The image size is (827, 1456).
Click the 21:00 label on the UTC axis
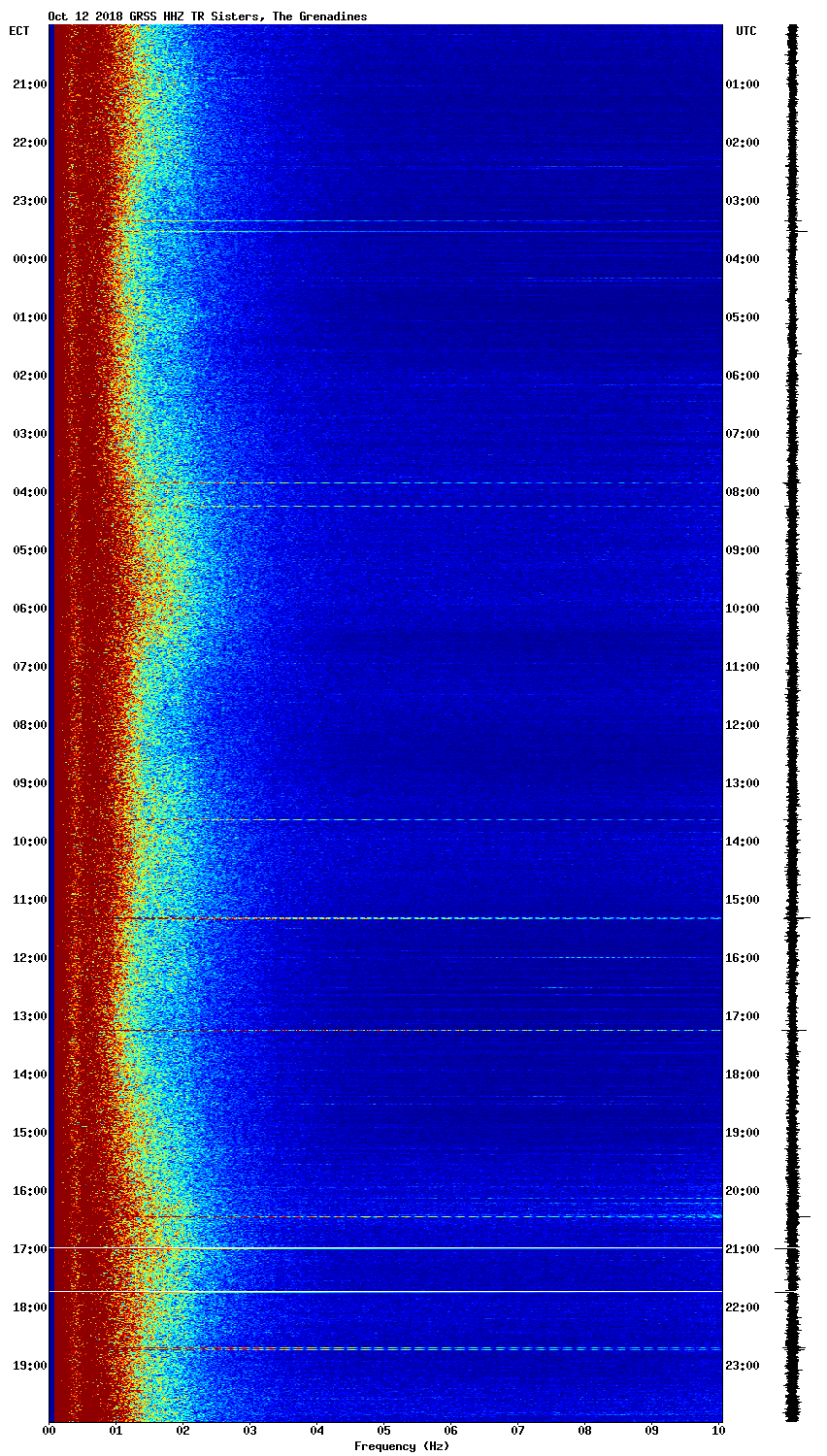point(743,1249)
